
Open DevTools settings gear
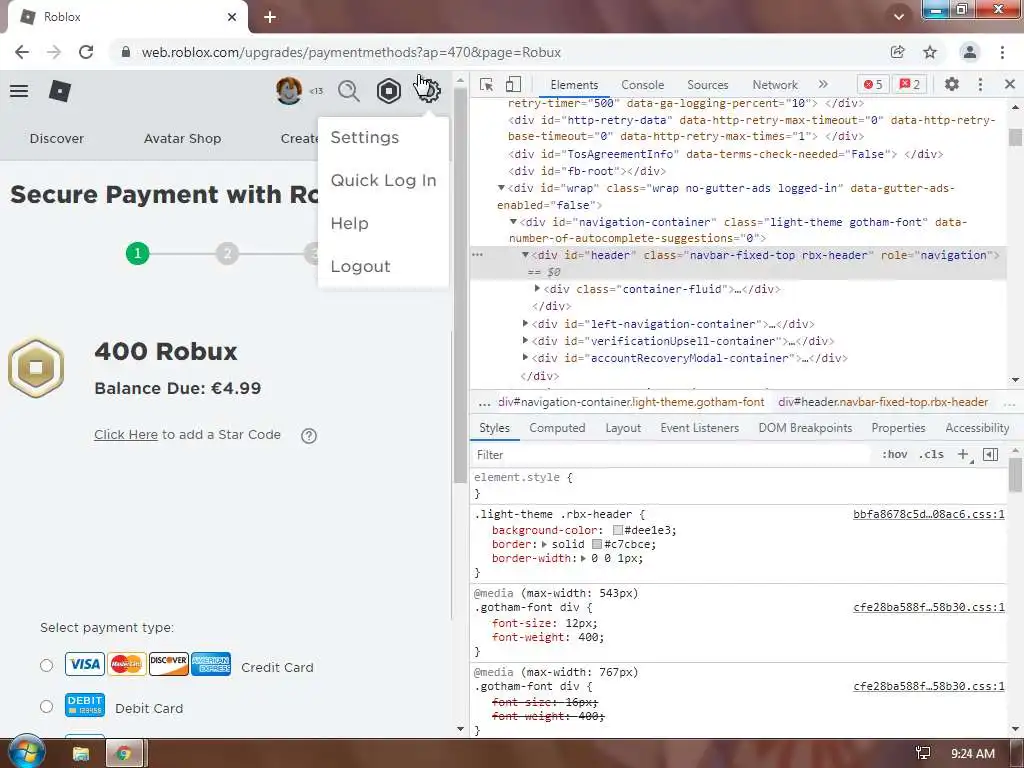coord(952,84)
